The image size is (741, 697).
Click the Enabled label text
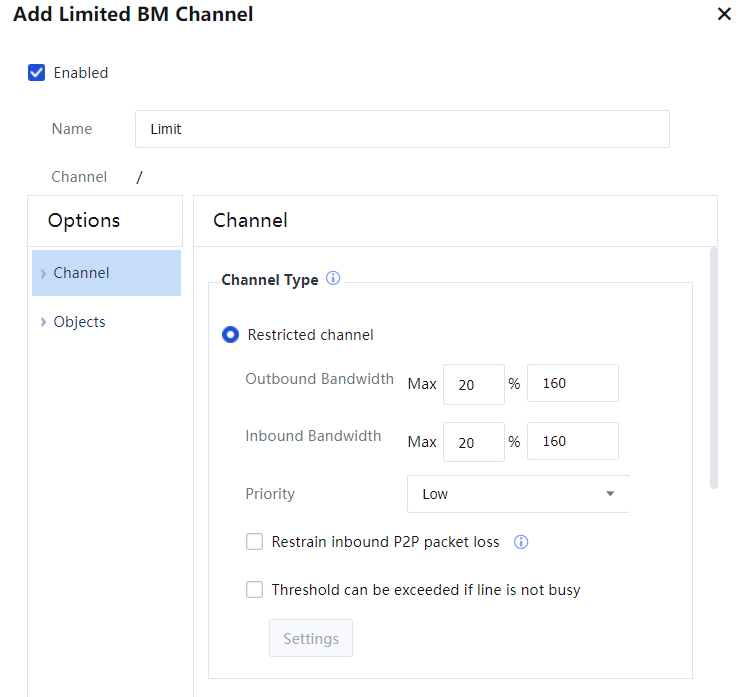tap(81, 72)
